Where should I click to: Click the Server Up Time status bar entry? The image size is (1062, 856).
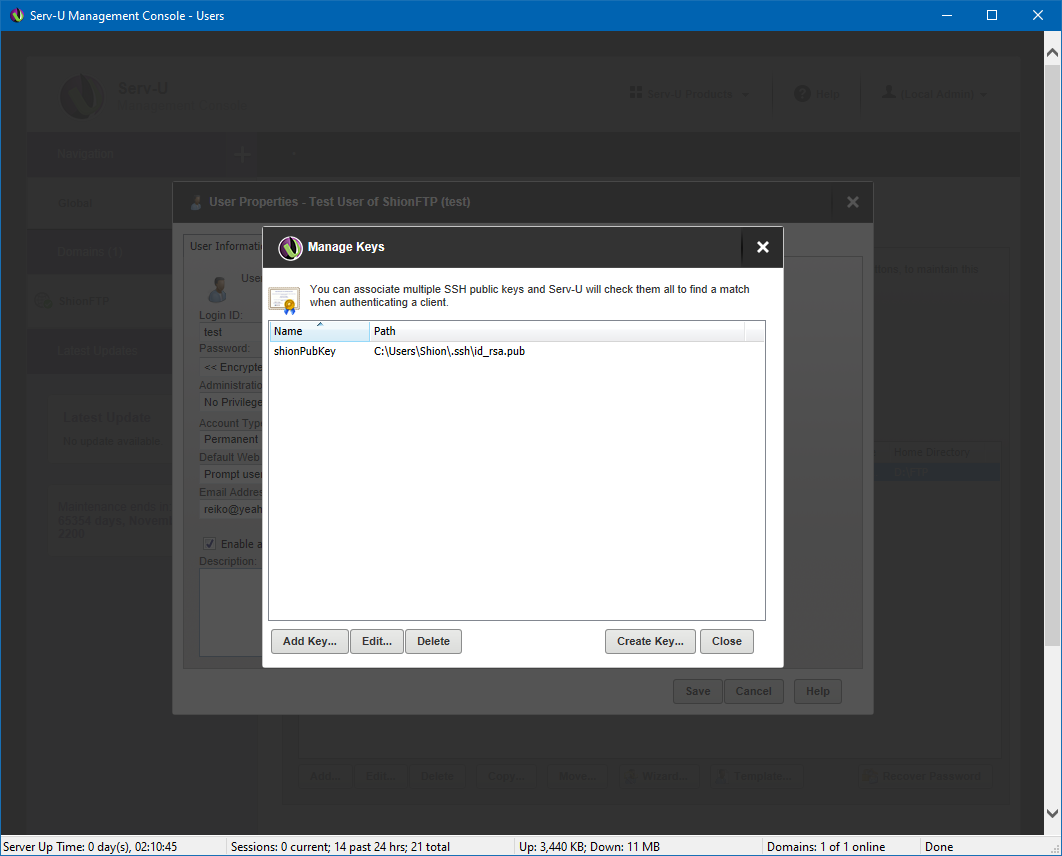click(x=90, y=847)
